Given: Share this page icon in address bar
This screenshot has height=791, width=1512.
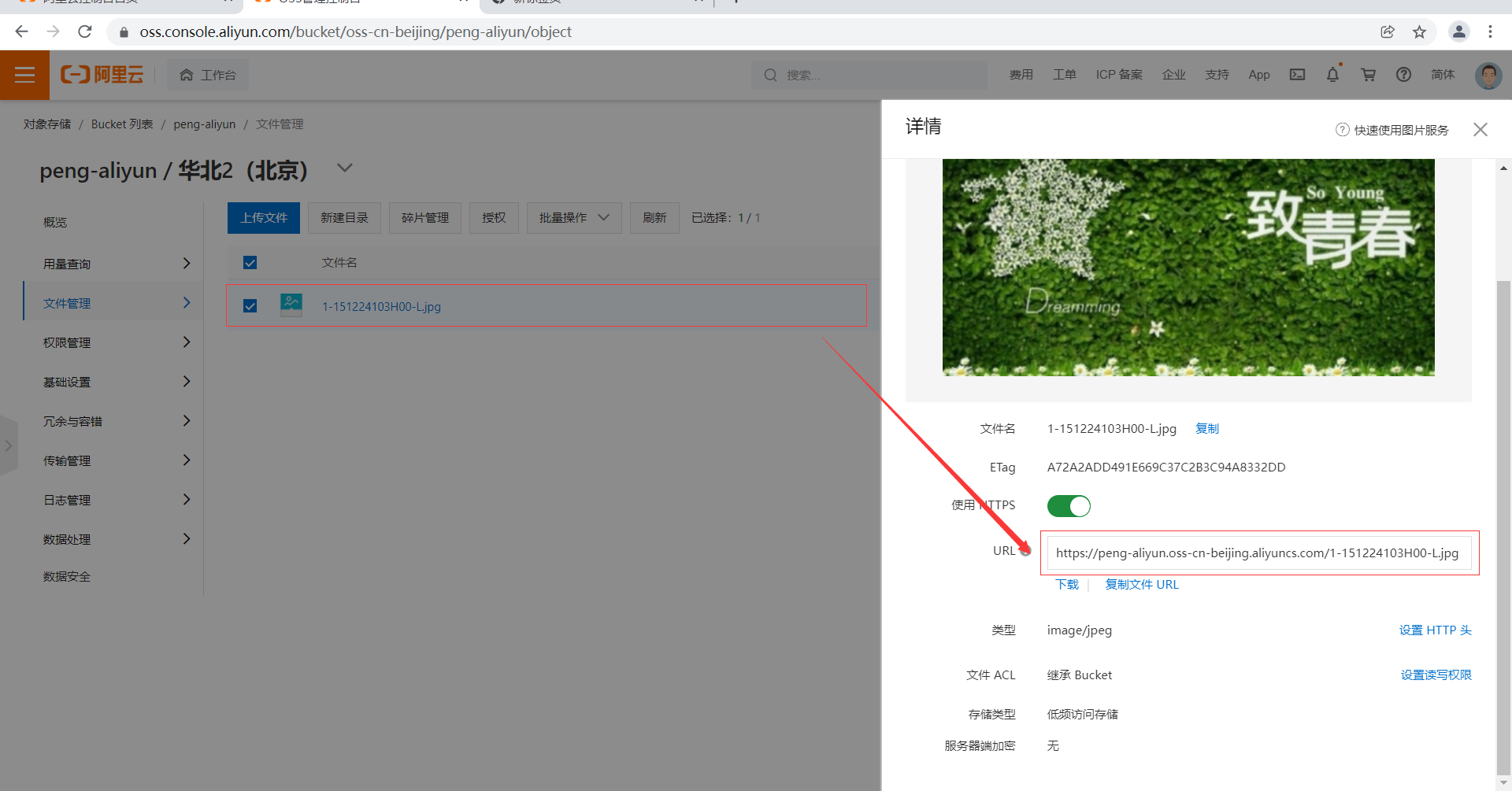Looking at the screenshot, I should click(1388, 31).
